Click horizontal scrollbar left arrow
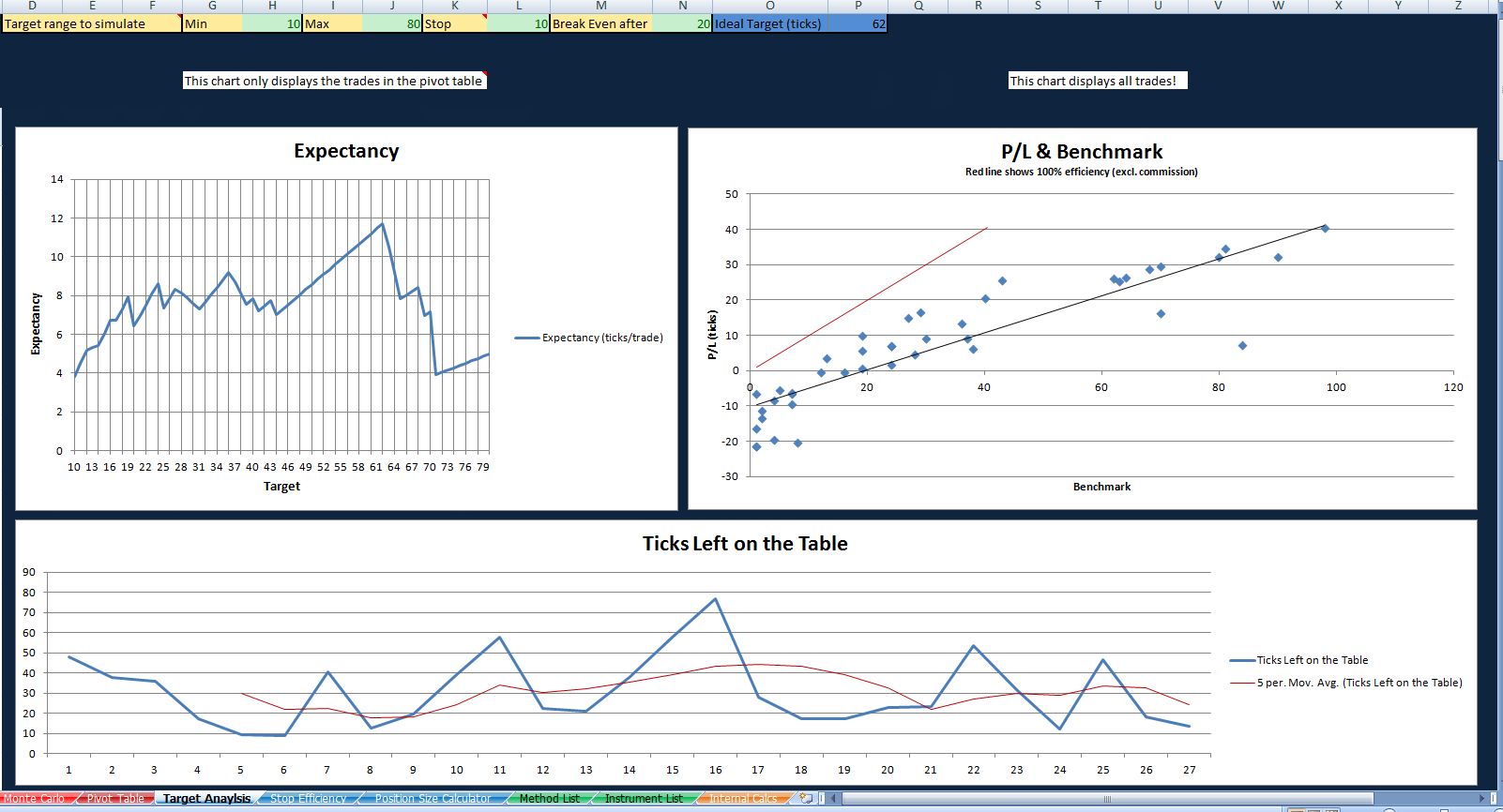Viewport: 1503px width, 812px height. coord(833,798)
